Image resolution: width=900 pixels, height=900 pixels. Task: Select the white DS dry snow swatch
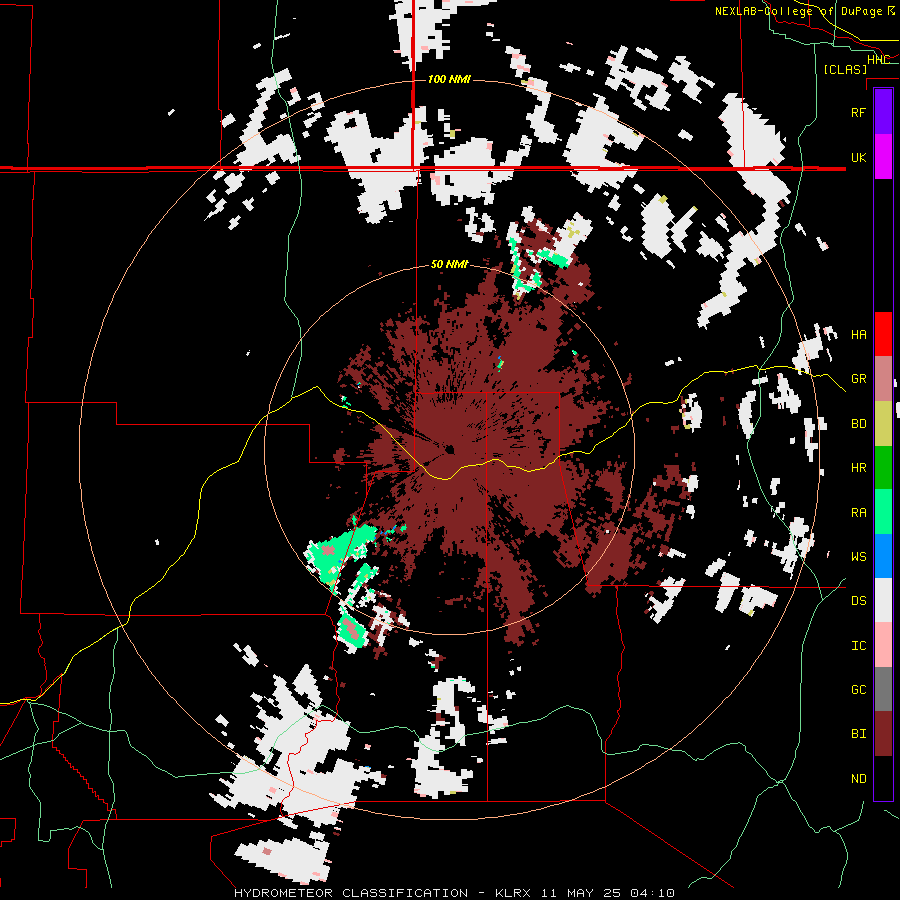[x=883, y=600]
